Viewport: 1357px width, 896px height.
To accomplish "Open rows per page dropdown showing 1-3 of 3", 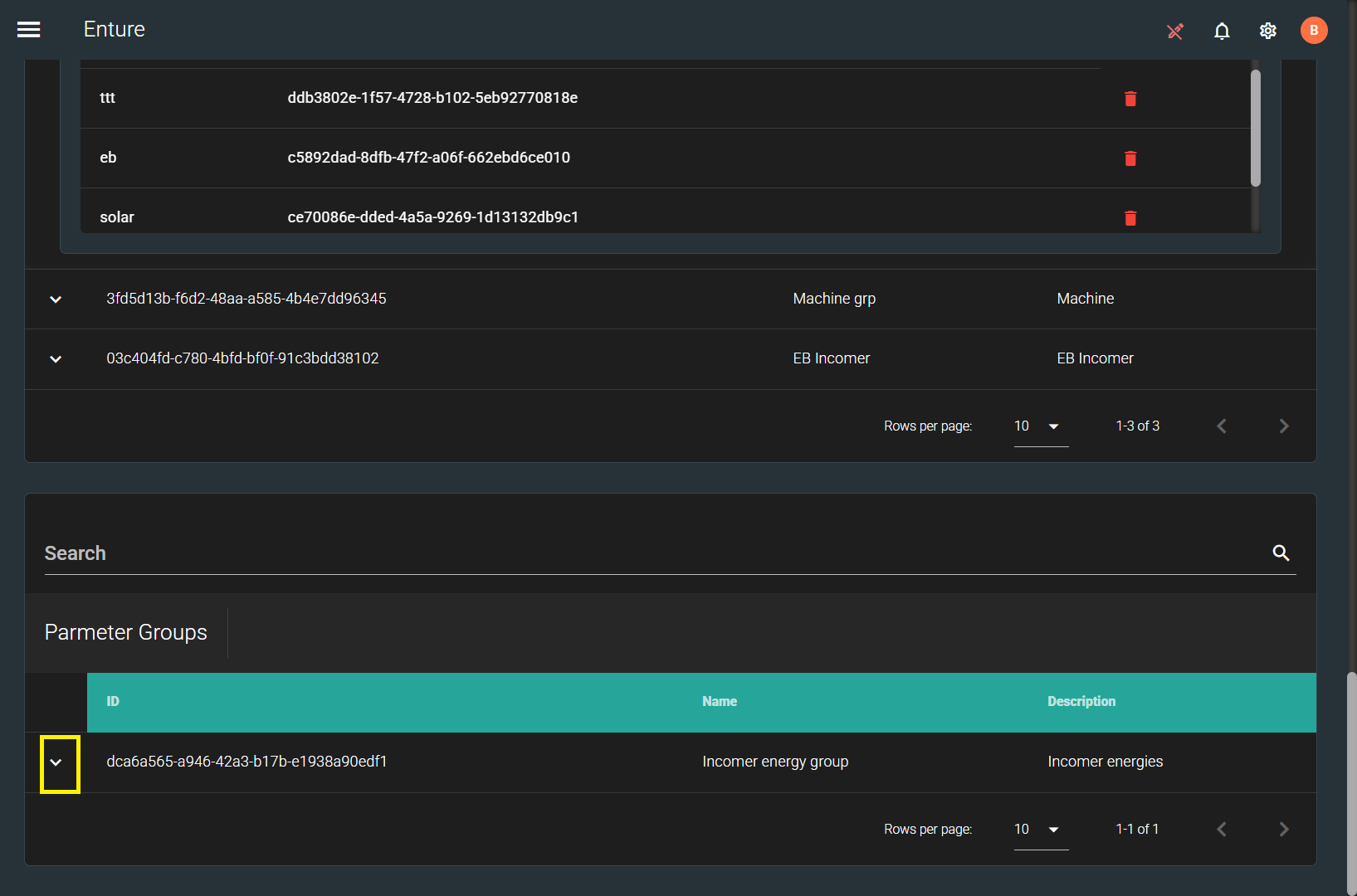I will pos(1041,426).
